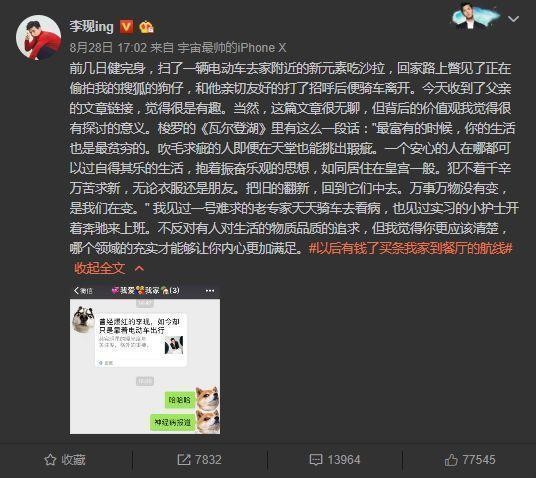Open the post options chevron menu
The width and height of the screenshot is (536, 478).
(513, 19)
